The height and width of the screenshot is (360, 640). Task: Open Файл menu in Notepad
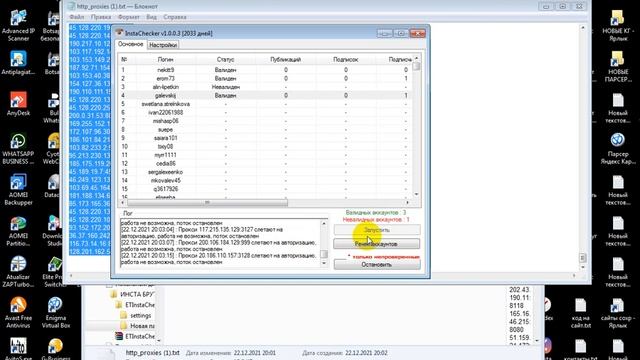(76, 17)
